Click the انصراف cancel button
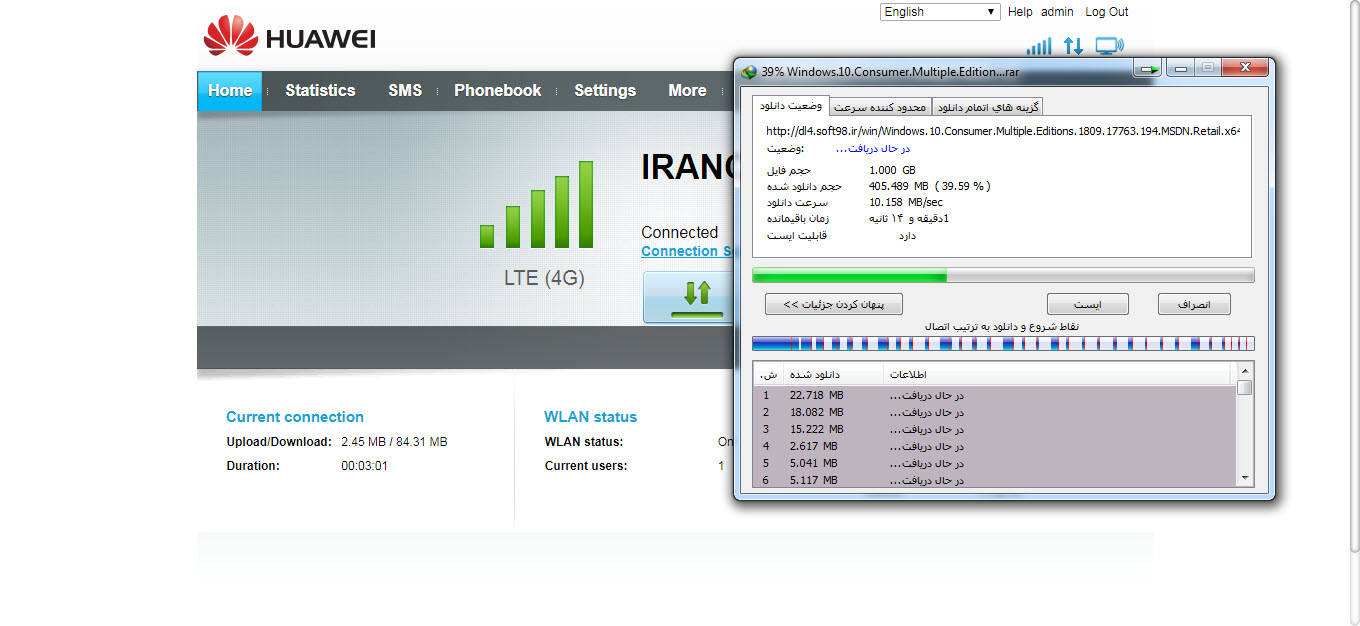Viewport: 1360px width, 626px height. tap(1194, 304)
